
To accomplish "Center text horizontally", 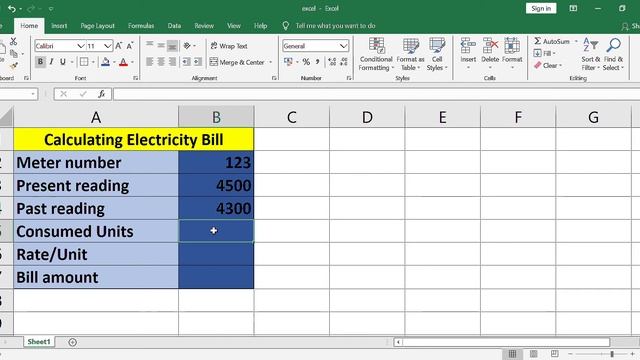I will (161, 62).
